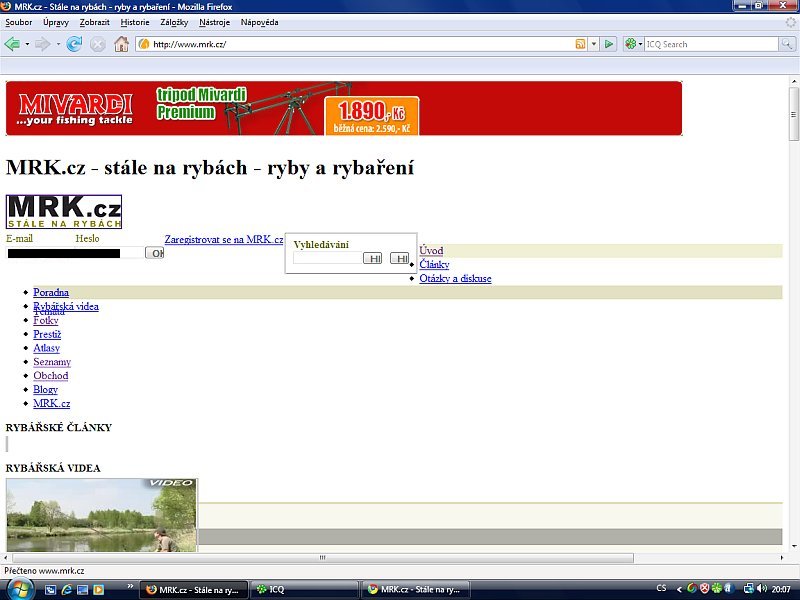Switch to the ICQ taskbar button
Viewport: 800px width, 600px height.
coord(305,590)
